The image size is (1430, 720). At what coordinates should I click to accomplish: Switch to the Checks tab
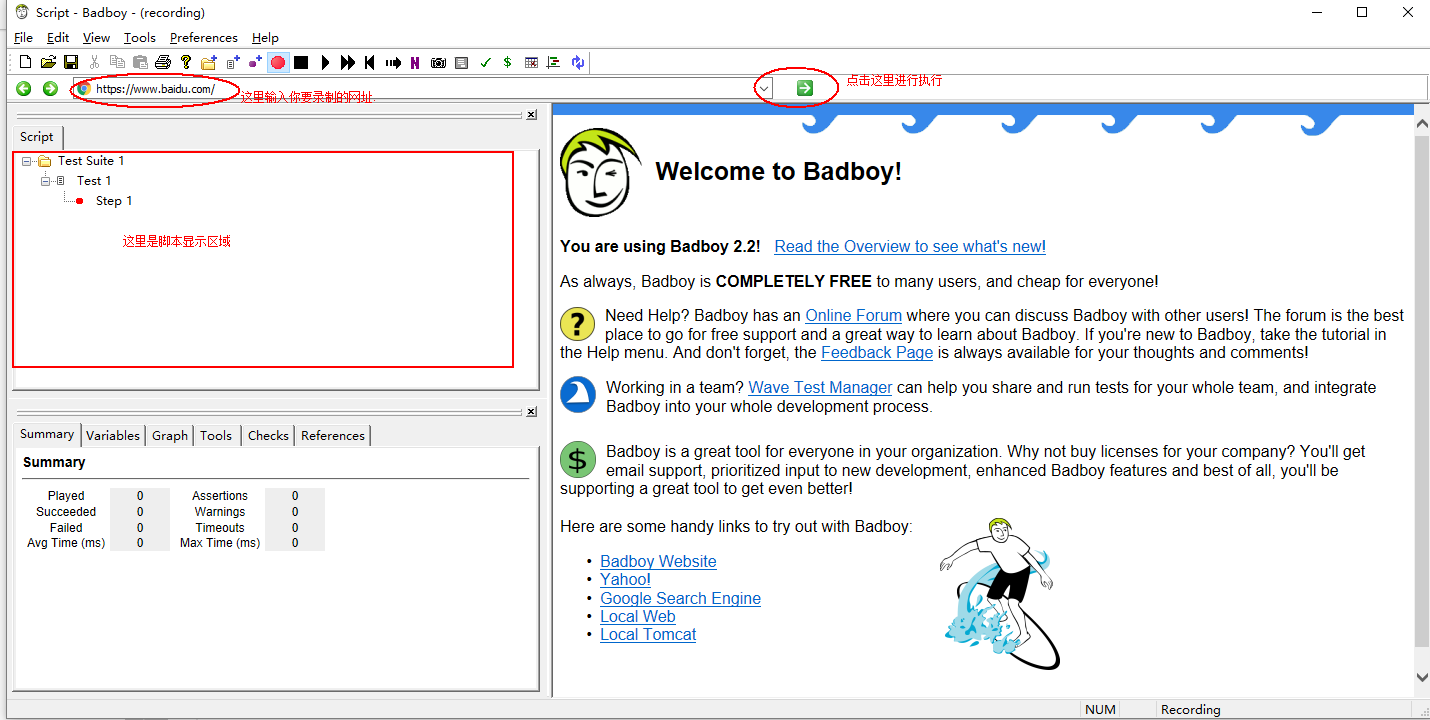tap(268, 435)
